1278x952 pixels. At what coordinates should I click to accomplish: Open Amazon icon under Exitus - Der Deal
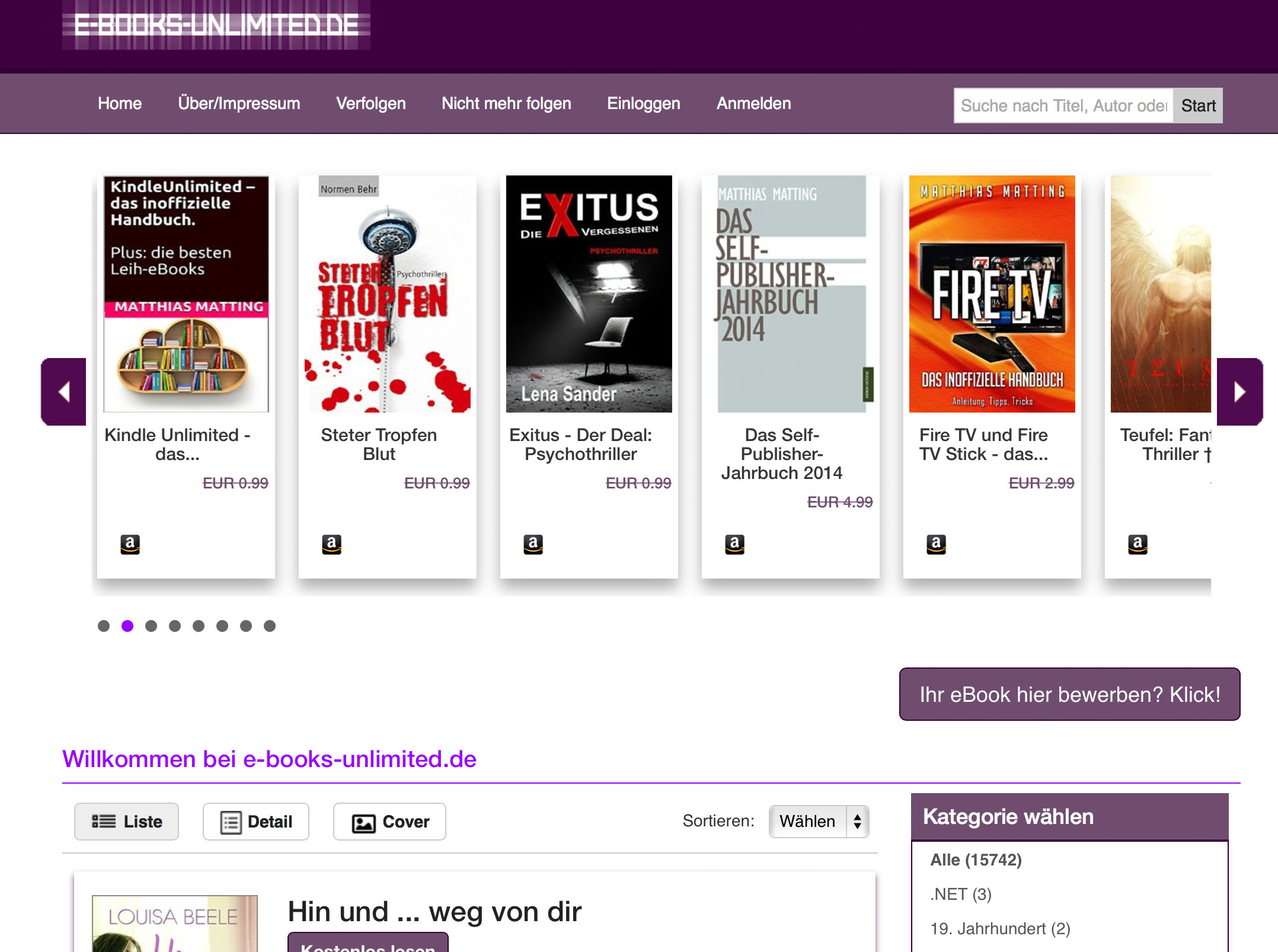click(x=533, y=544)
